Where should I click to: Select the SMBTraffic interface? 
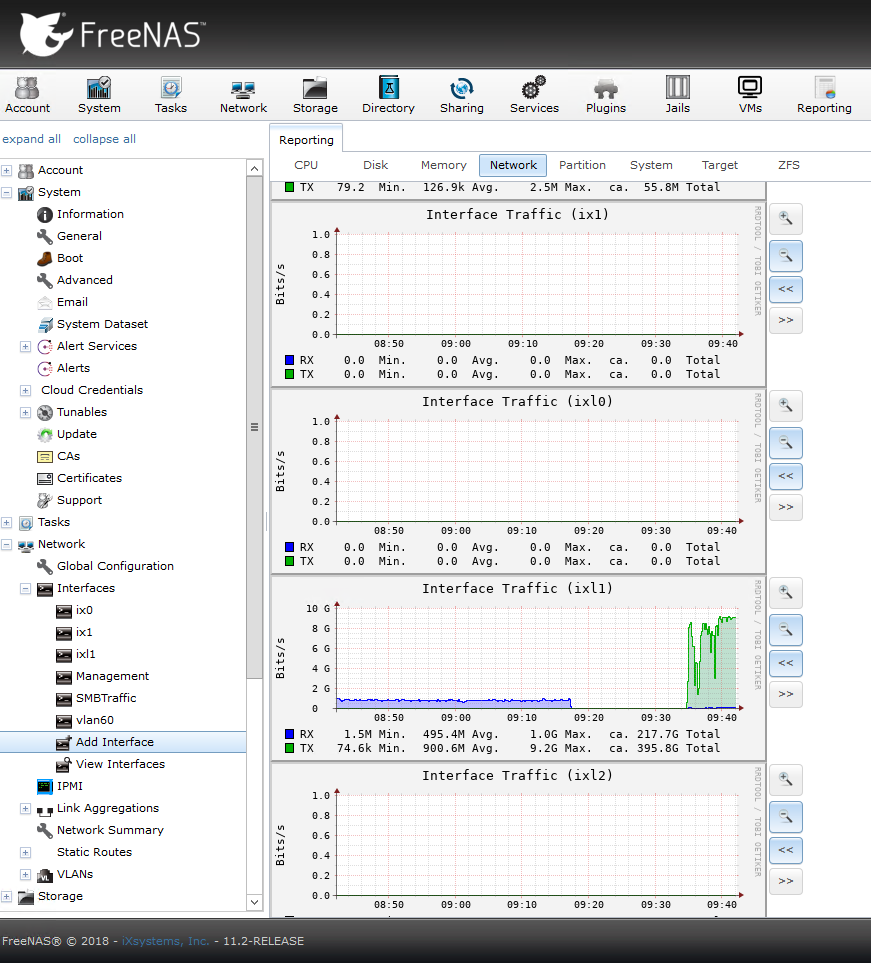[106, 698]
